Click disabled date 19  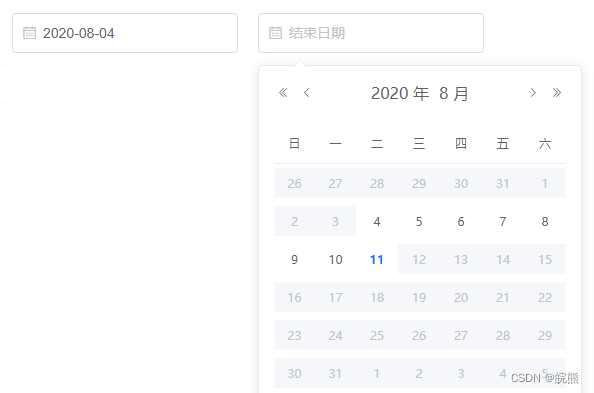(x=419, y=297)
